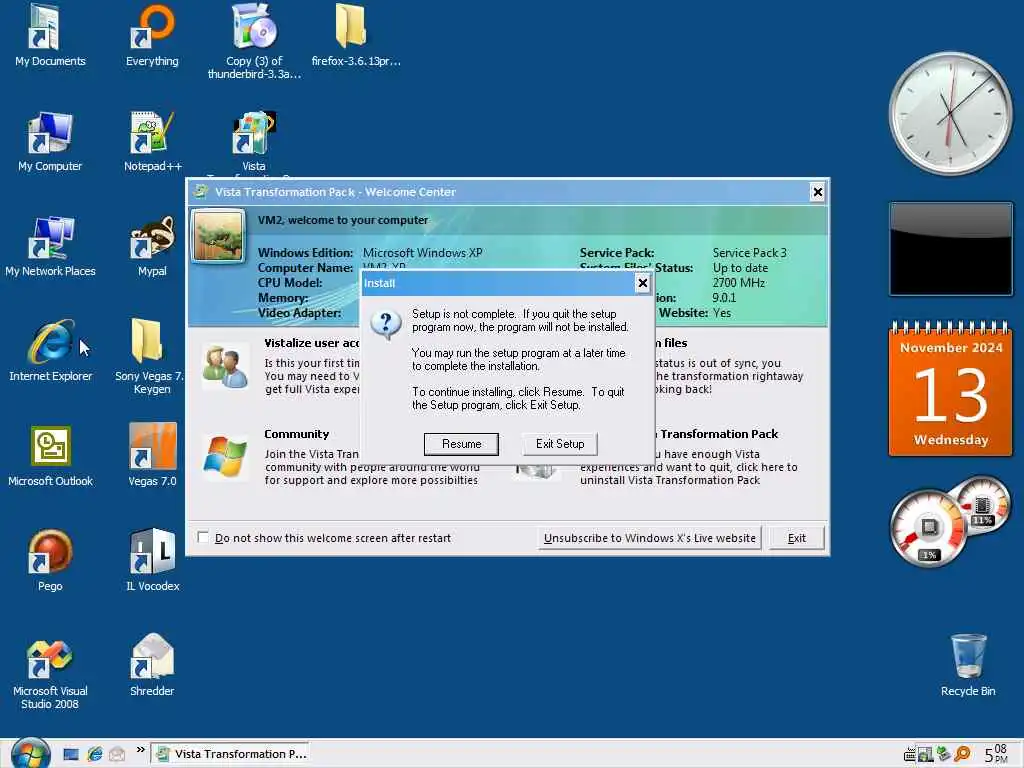
Task: Click the Exit Setup button
Action: (x=560, y=444)
